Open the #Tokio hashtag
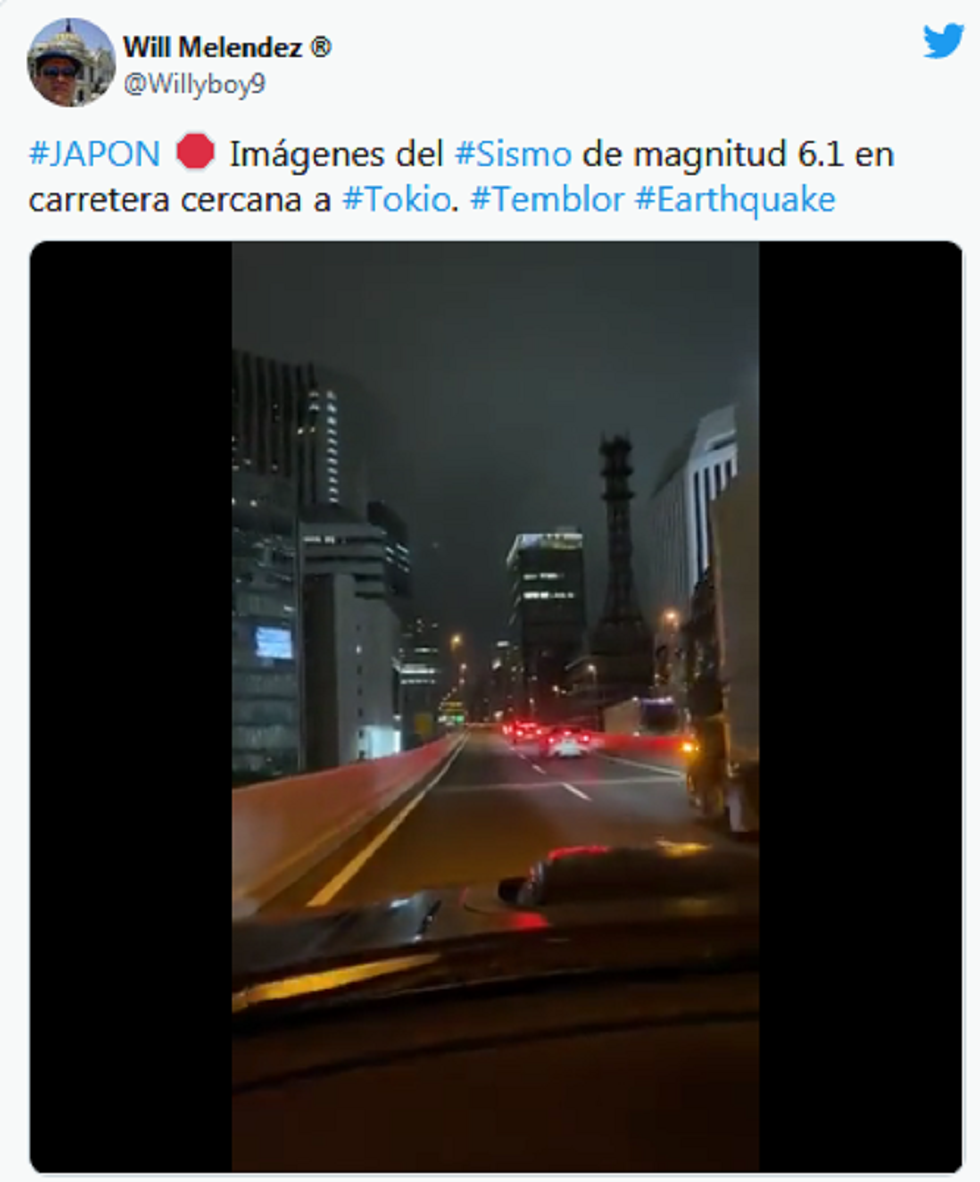The height and width of the screenshot is (1182, 980). pyautogui.click(x=397, y=200)
